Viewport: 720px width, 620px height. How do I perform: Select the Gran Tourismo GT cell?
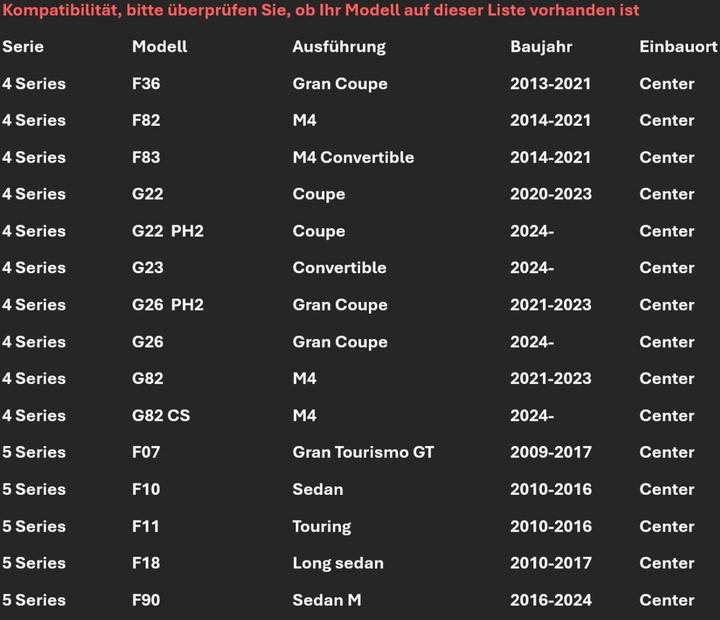[363, 453]
